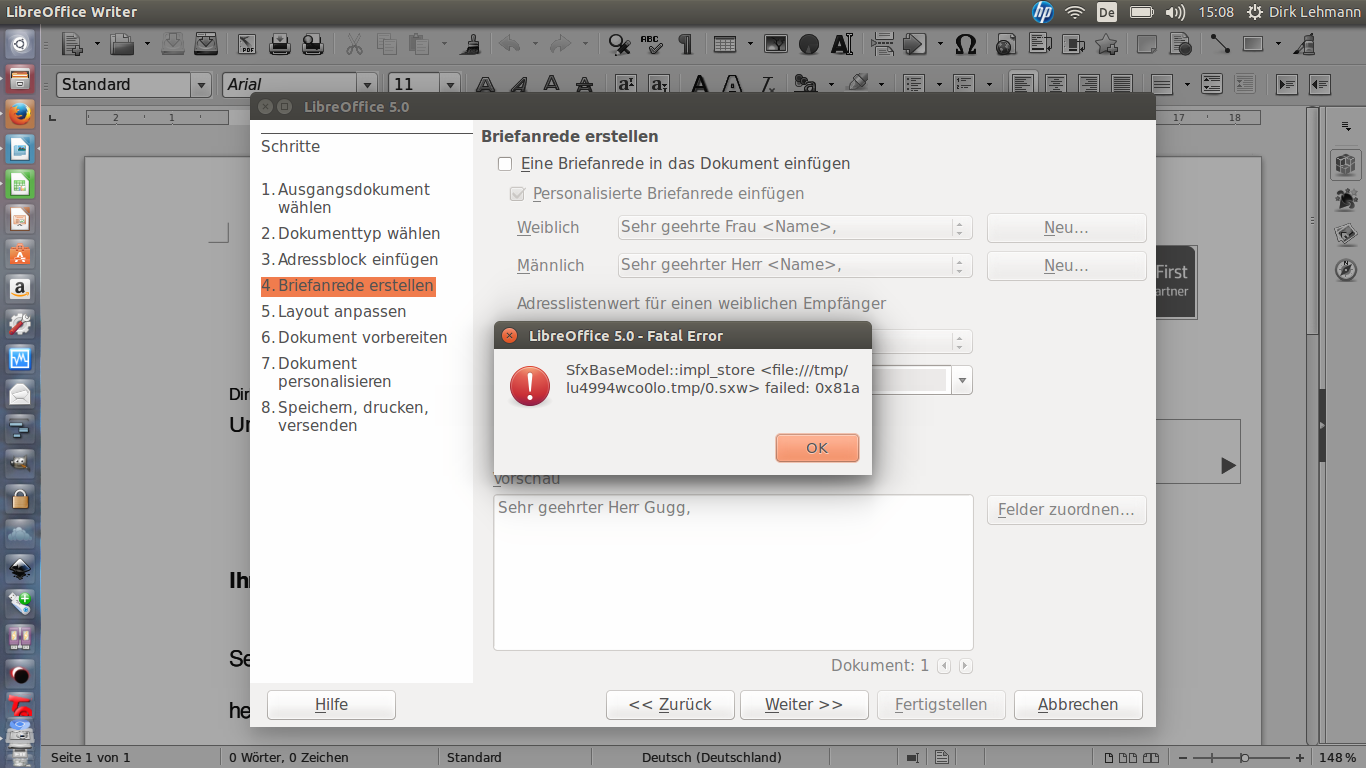1366x768 pixels.
Task: Click the 'Abbrechen' button
Action: point(1078,704)
